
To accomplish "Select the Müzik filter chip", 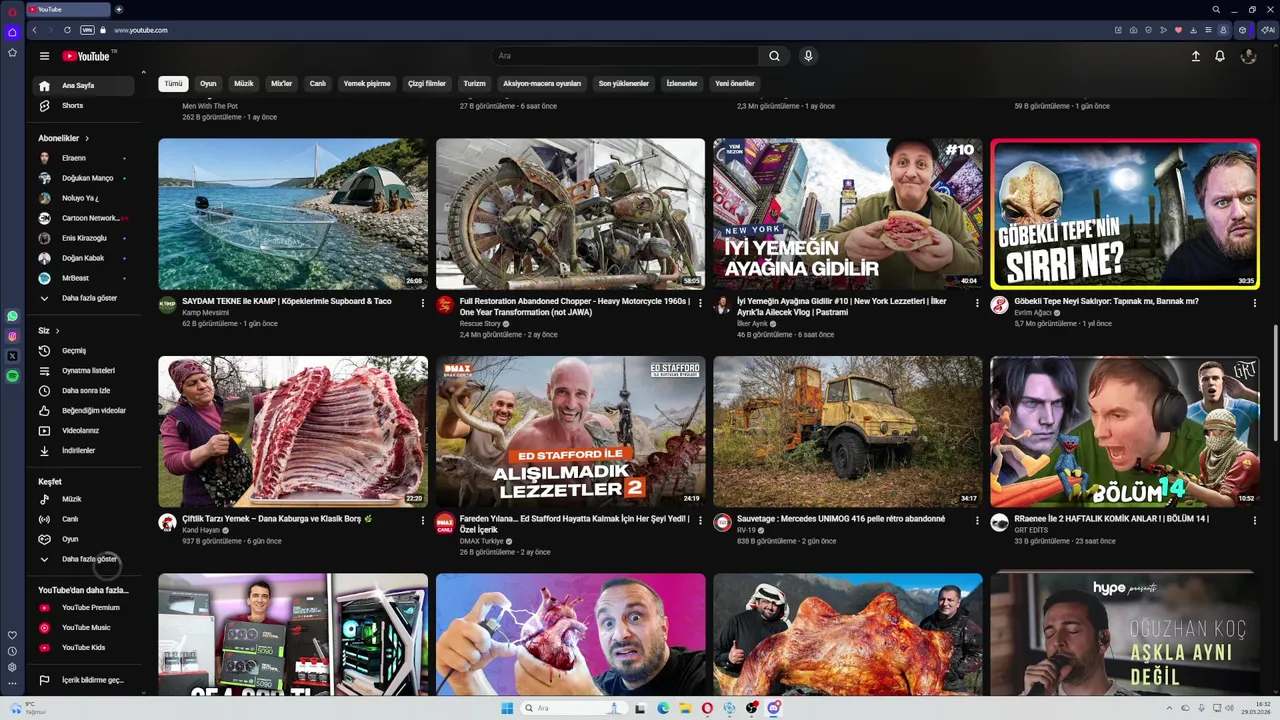I will click(x=244, y=84).
